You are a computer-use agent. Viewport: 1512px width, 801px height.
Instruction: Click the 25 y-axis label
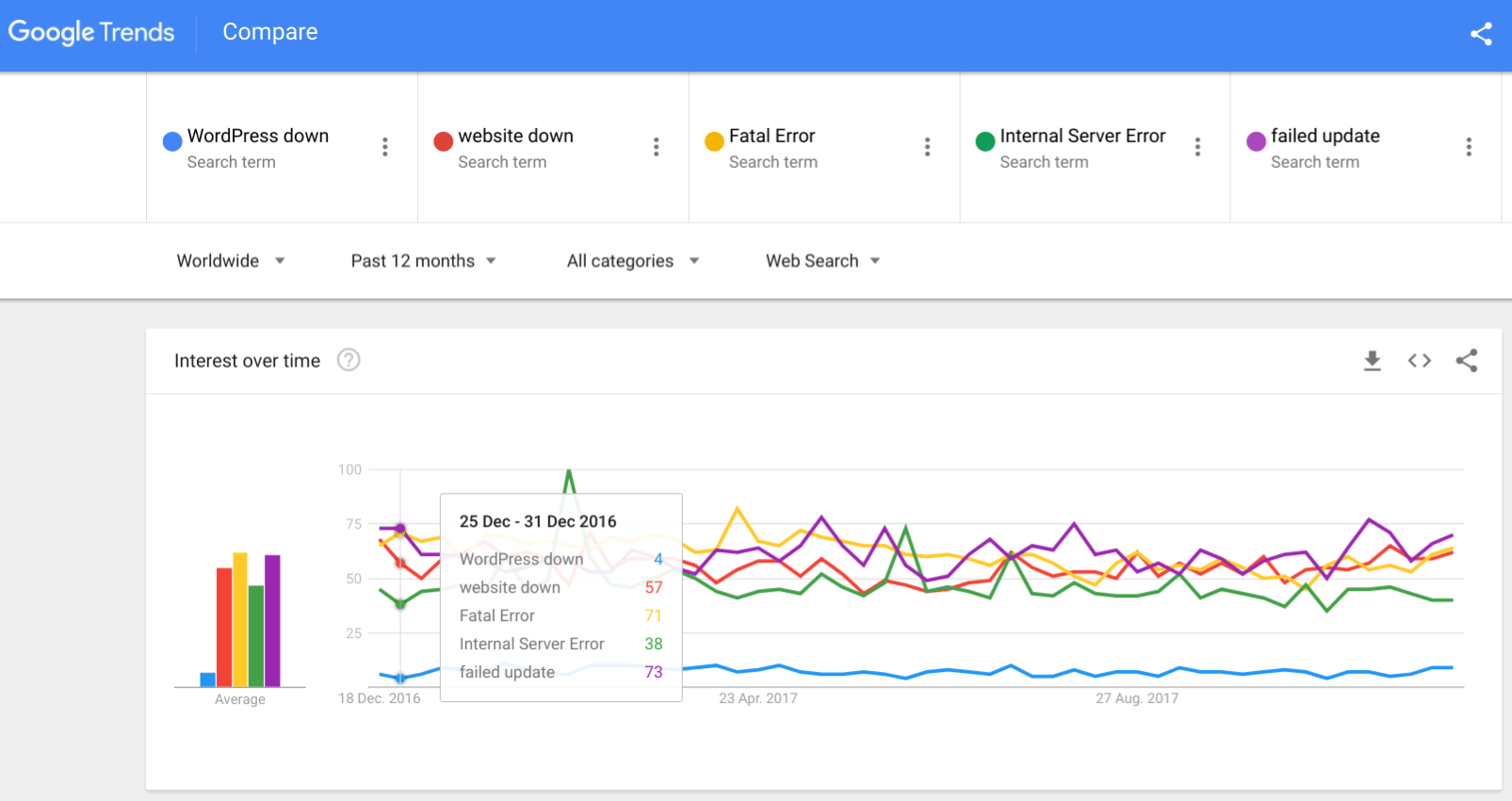pos(354,633)
